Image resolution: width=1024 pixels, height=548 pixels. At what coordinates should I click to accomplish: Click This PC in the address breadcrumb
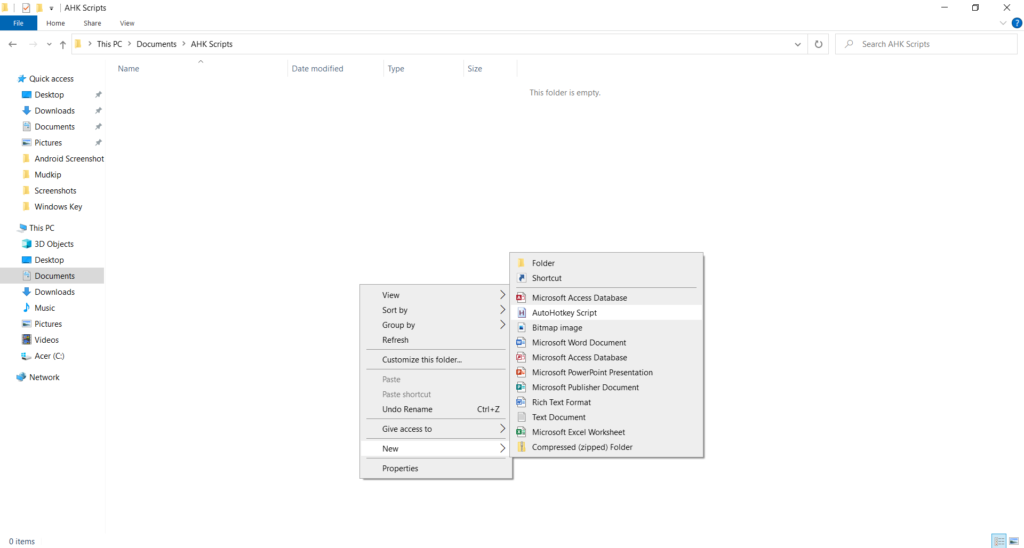(109, 44)
